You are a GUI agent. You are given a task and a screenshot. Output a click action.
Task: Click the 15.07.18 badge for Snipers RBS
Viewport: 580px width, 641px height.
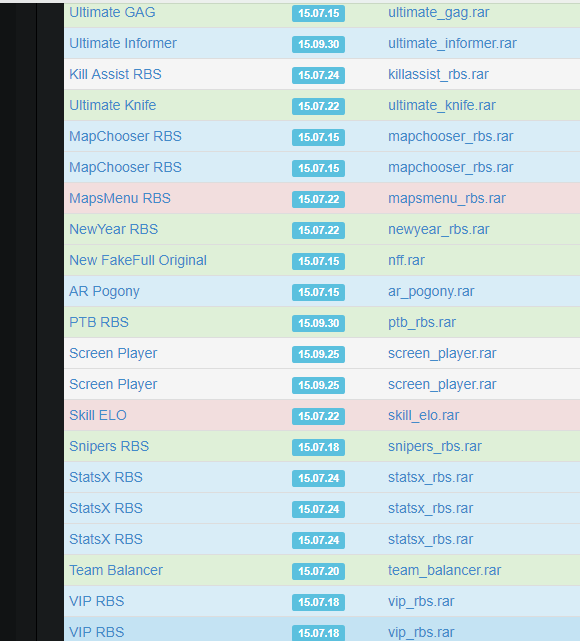(318, 447)
